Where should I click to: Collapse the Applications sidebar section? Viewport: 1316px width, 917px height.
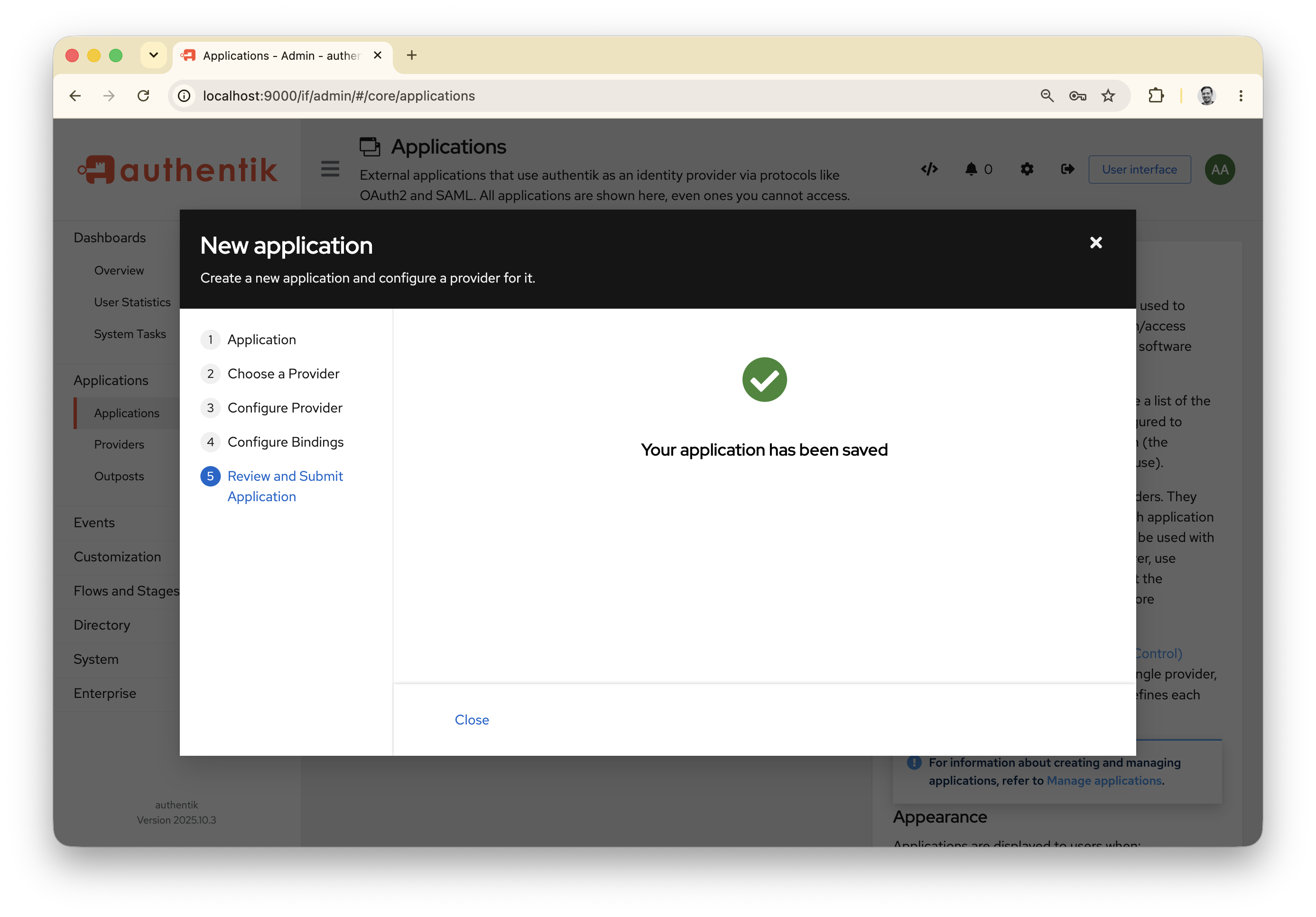click(x=111, y=380)
